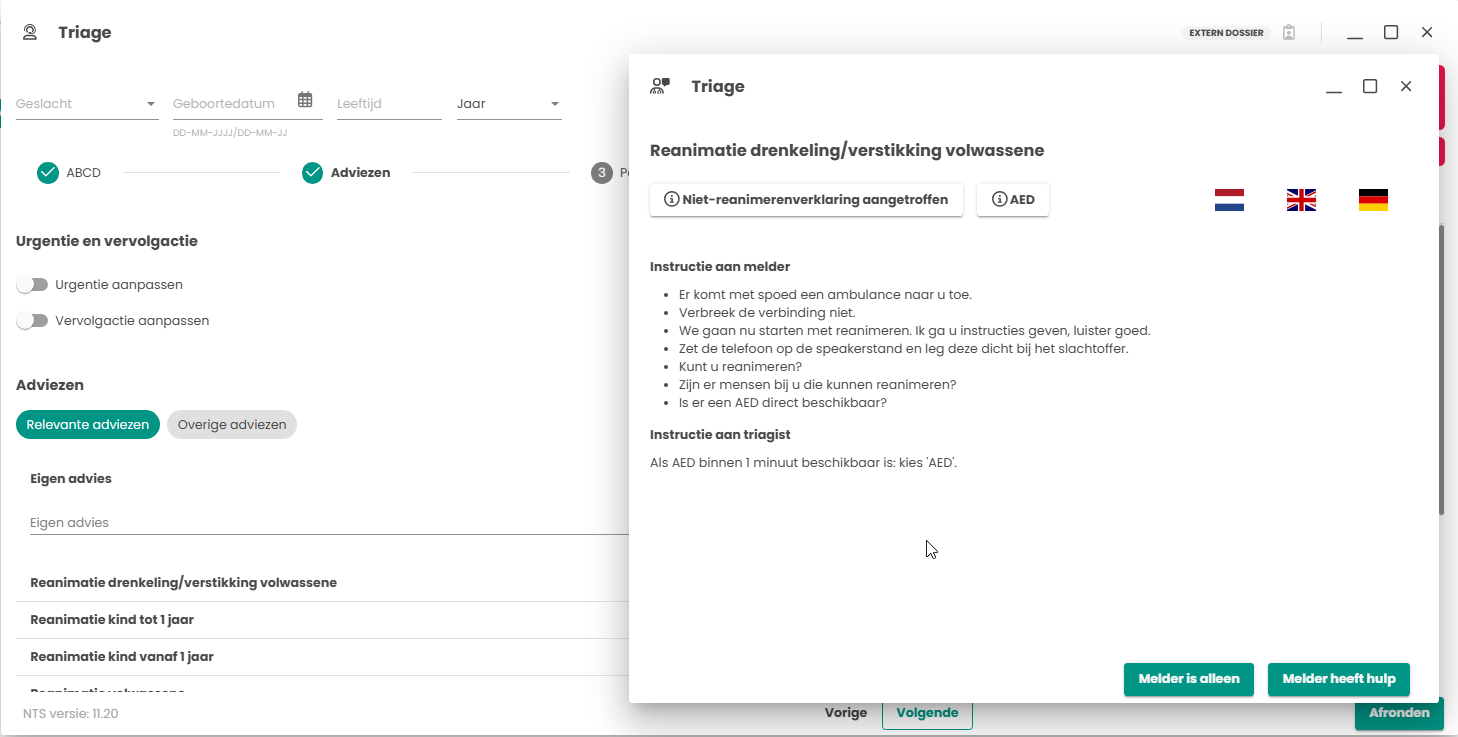Enable the Vervolgactie aanpassen switch
The image size is (1458, 737).
(32, 321)
